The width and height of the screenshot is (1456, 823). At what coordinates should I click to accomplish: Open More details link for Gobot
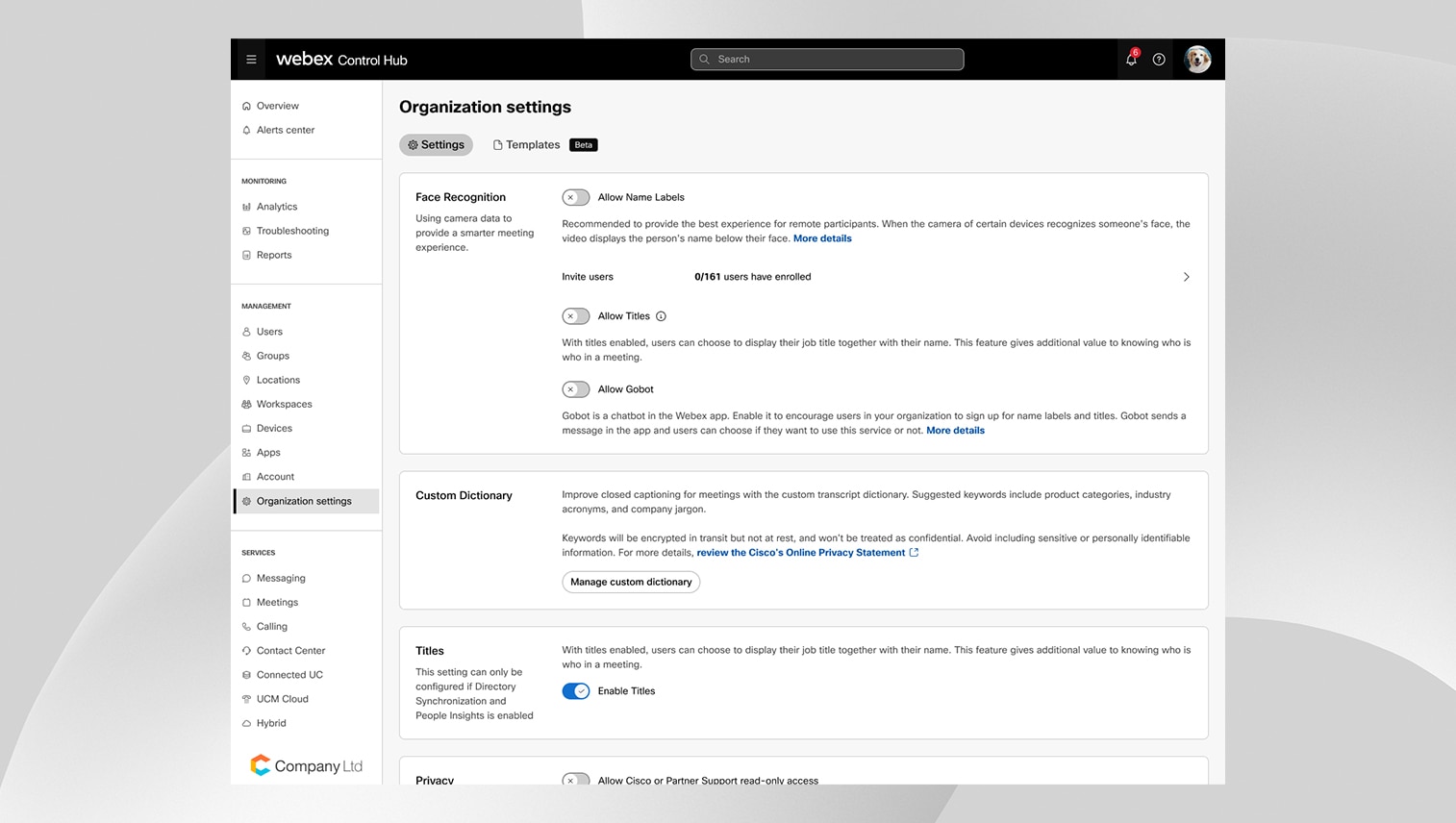click(x=955, y=431)
